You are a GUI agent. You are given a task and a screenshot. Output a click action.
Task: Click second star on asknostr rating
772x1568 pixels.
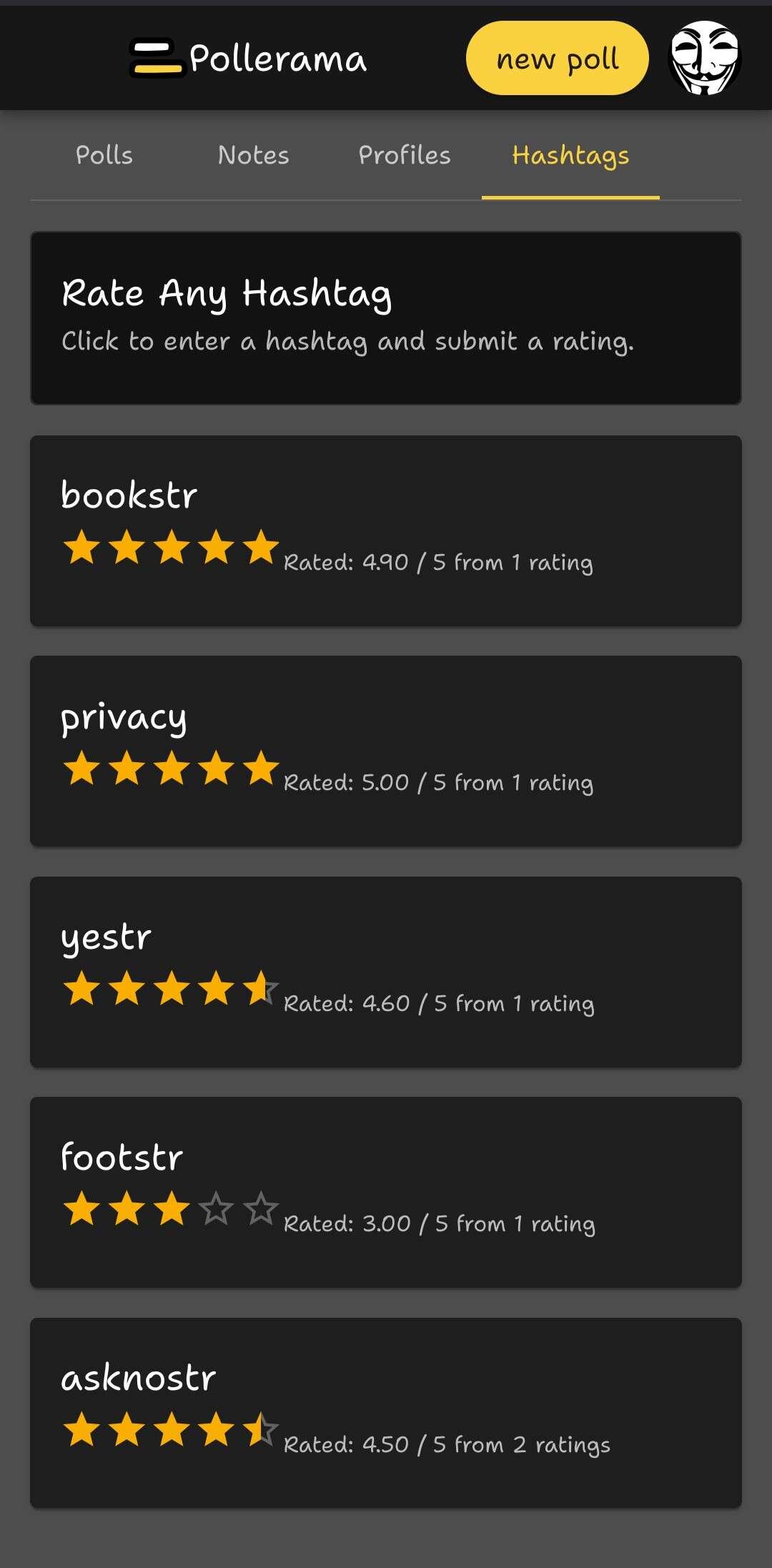point(127,1430)
